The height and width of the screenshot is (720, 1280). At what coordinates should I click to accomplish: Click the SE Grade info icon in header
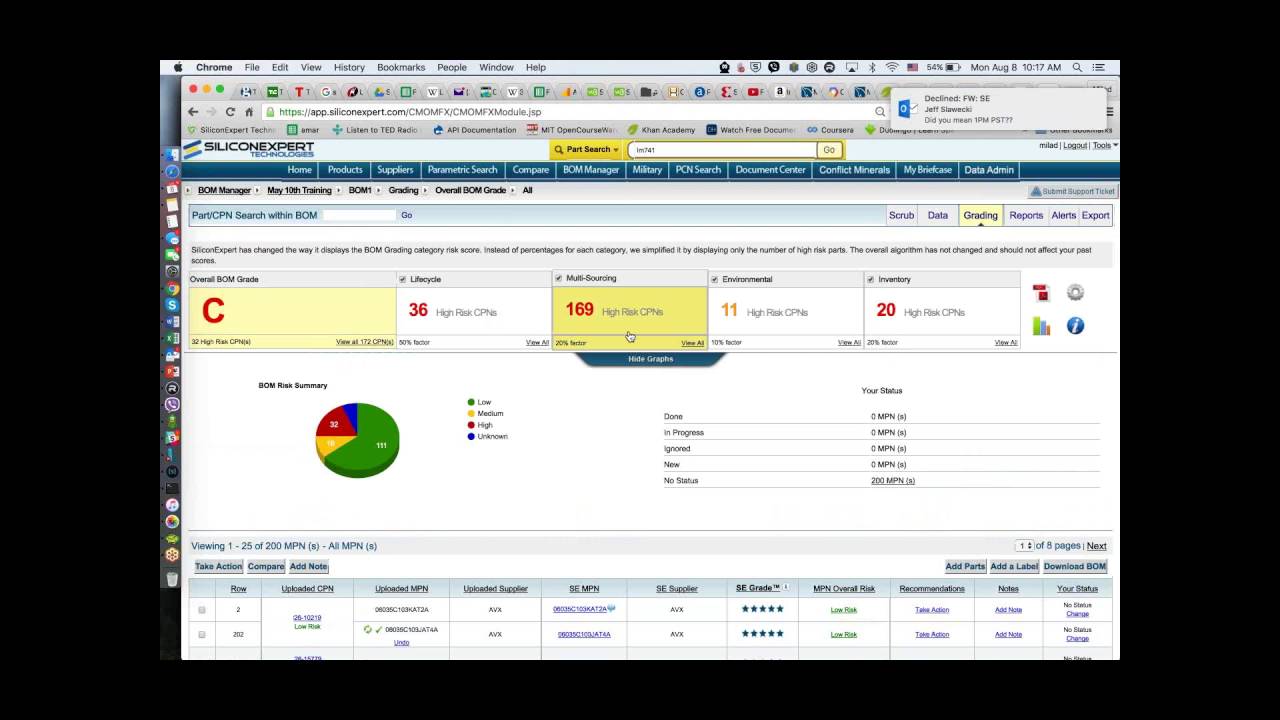[x=786, y=588]
